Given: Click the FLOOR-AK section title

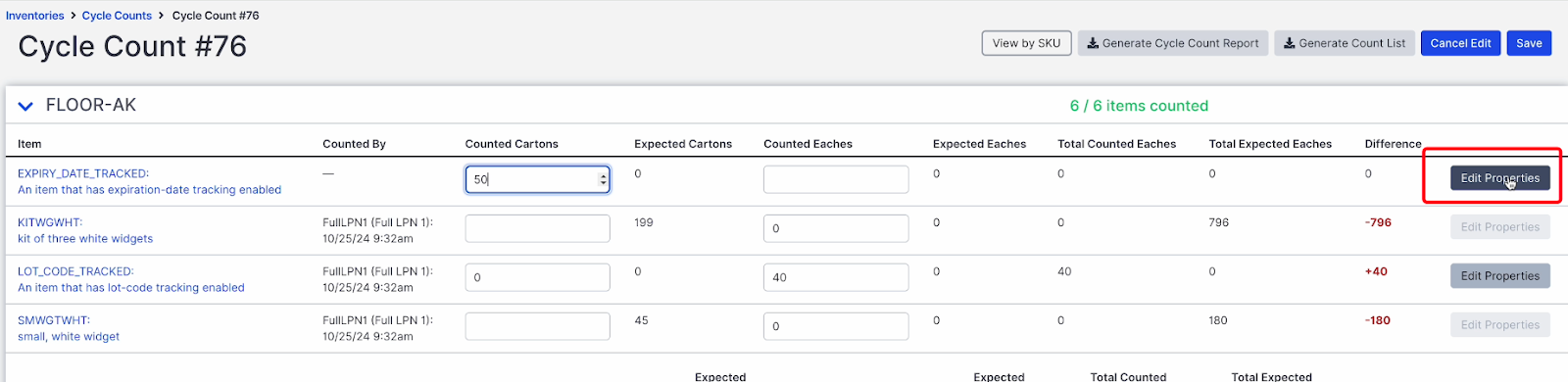Looking at the screenshot, I should [x=91, y=105].
